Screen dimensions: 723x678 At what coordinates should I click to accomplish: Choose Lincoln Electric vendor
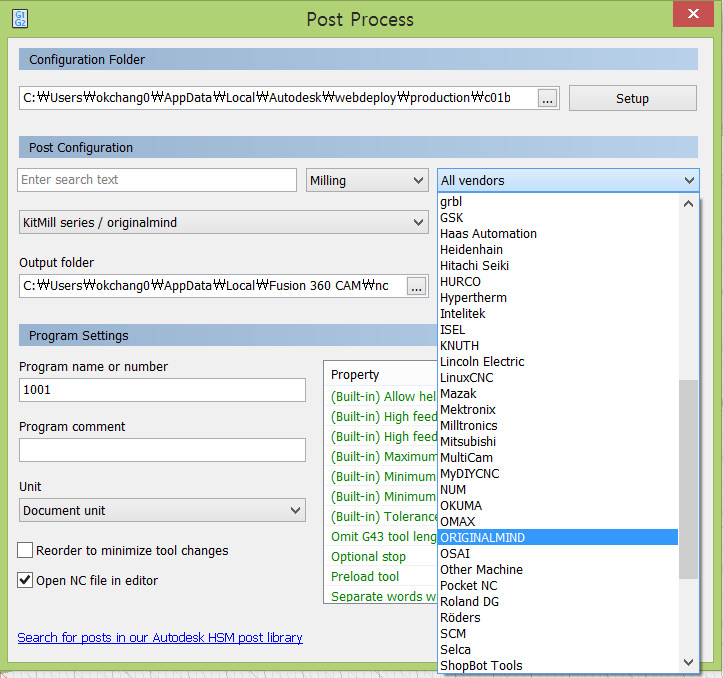click(x=558, y=362)
